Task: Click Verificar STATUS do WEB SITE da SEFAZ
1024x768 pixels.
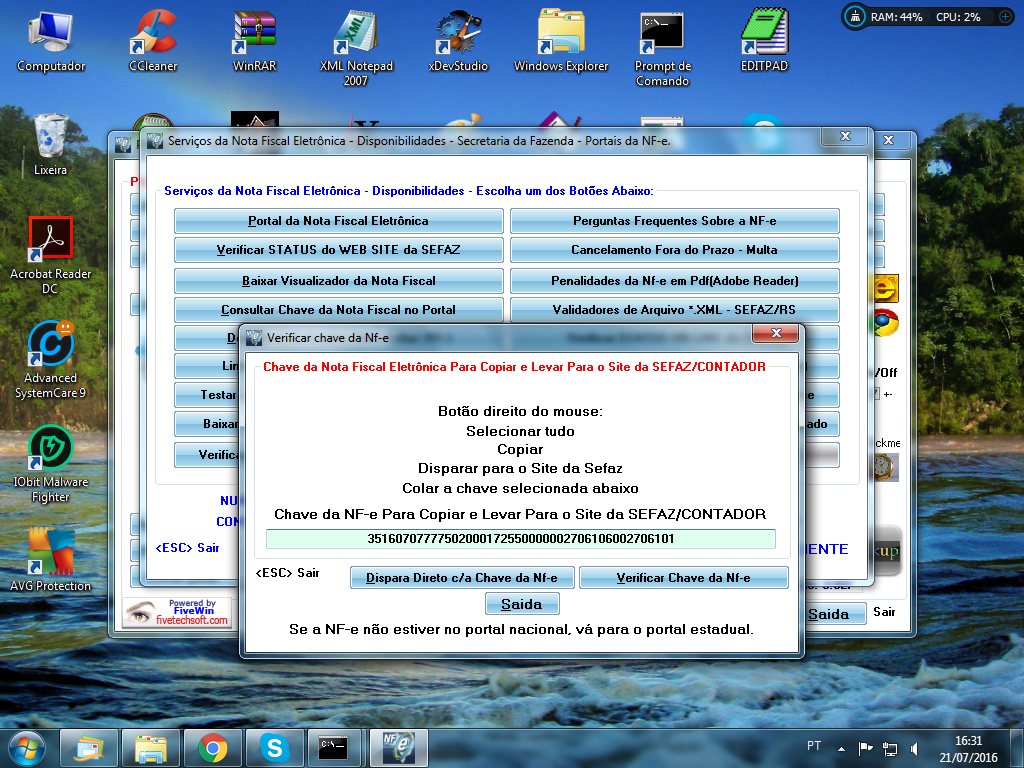Action: tap(338, 250)
